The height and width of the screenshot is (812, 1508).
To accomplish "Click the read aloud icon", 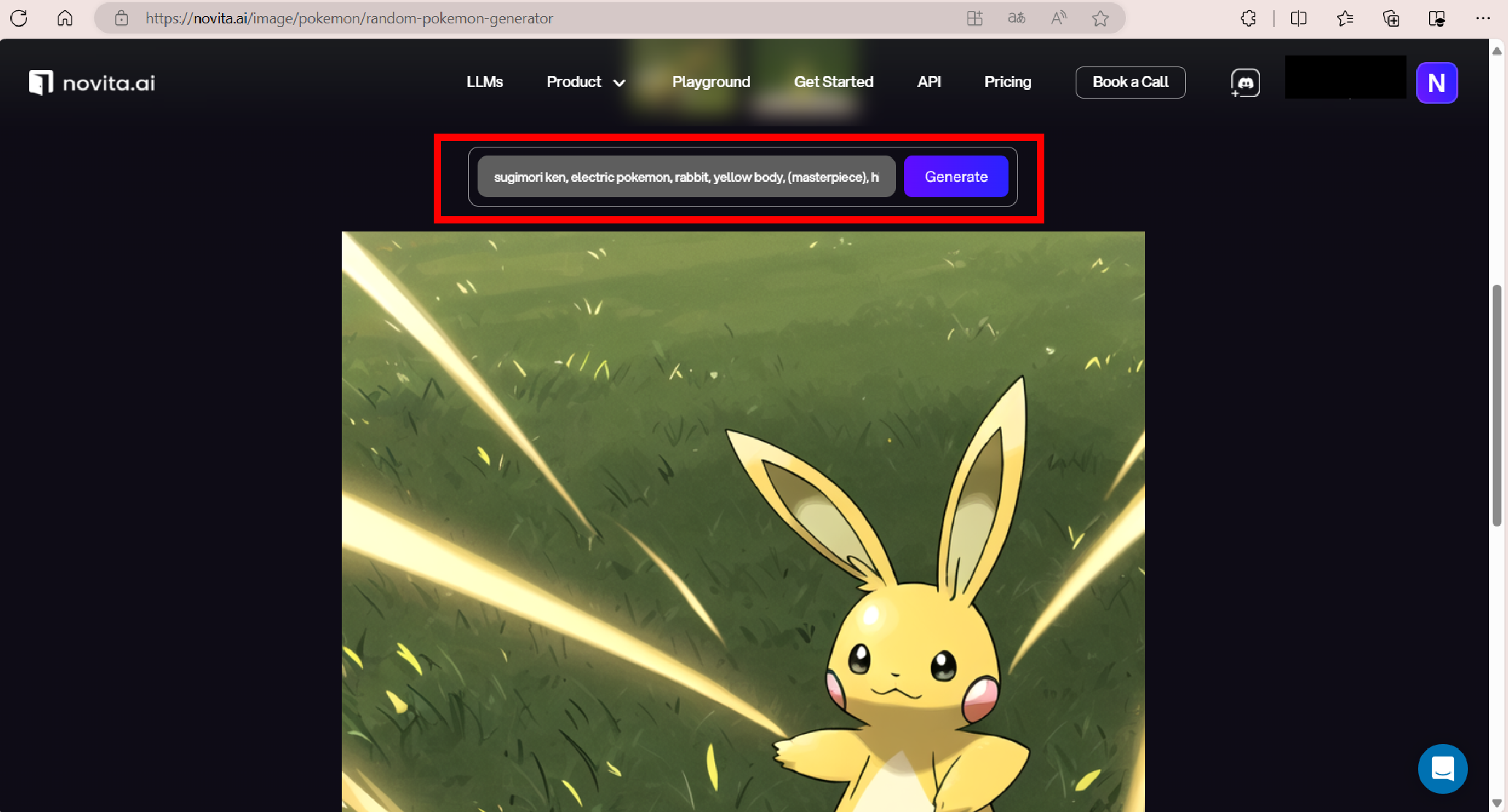I will click(x=1058, y=18).
